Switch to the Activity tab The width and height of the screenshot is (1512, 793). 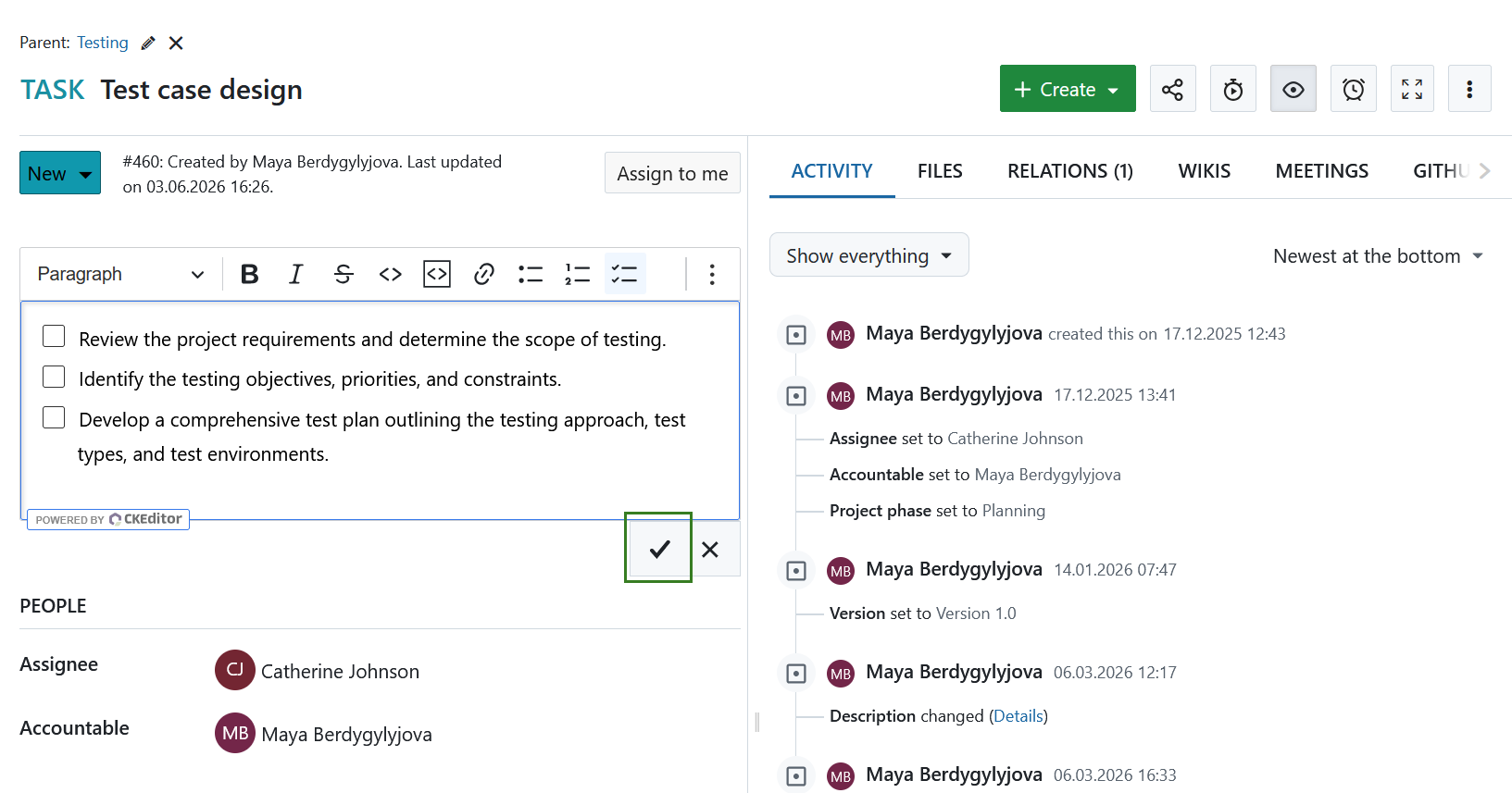[x=831, y=171]
